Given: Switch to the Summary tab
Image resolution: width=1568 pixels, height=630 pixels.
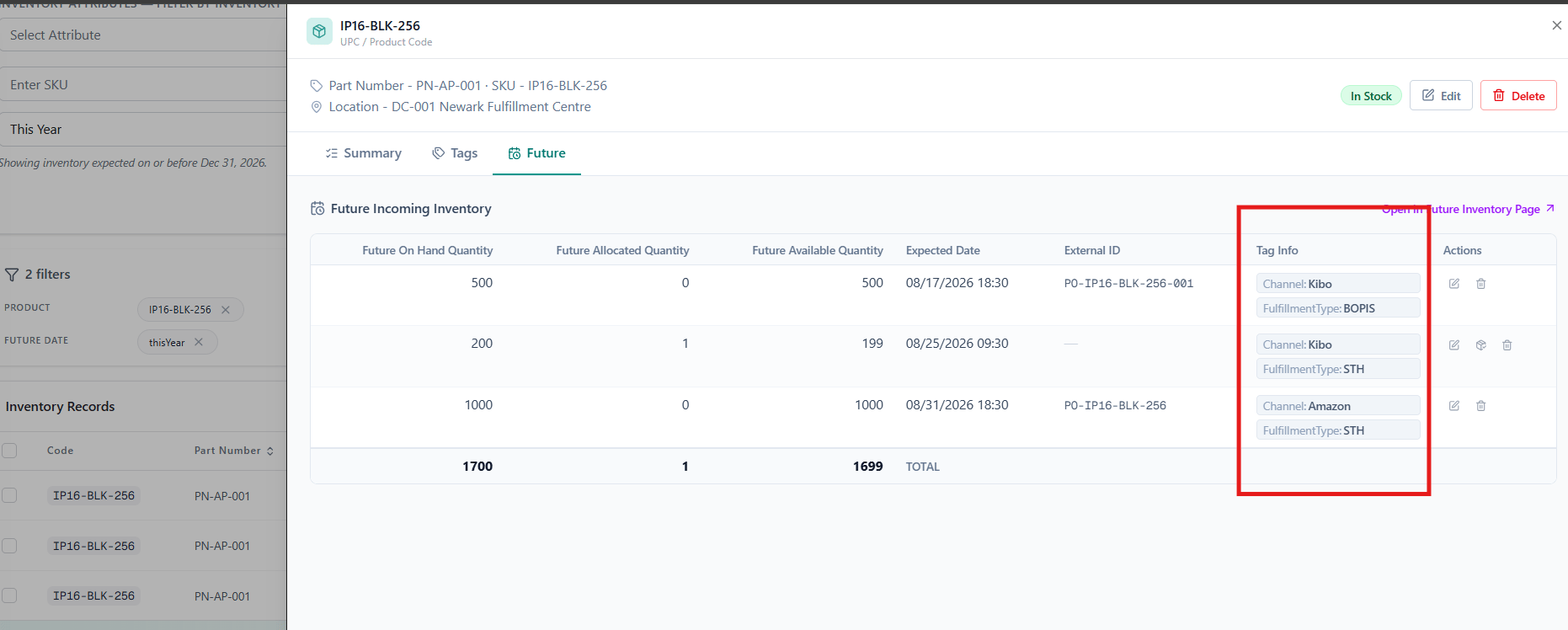Looking at the screenshot, I should [x=363, y=153].
